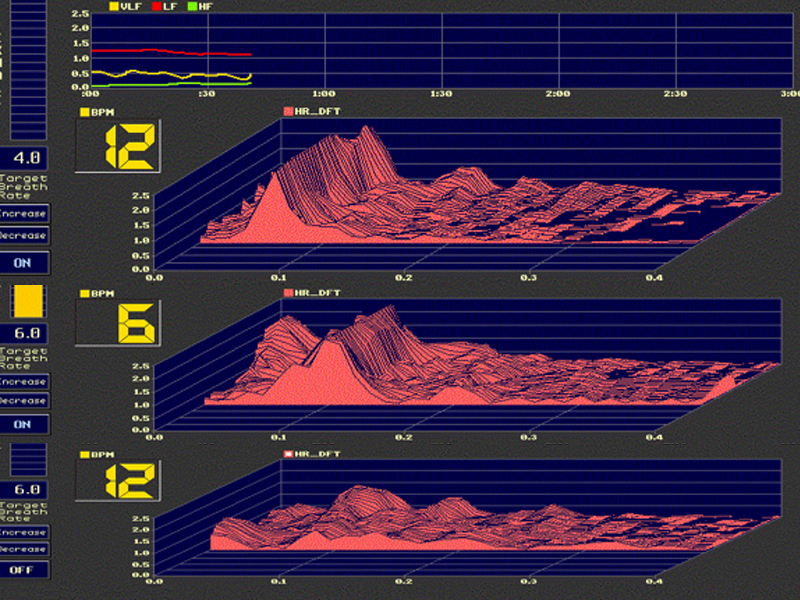
Task: Click the 1:30 time mark on the trend graph
Action: (441, 94)
